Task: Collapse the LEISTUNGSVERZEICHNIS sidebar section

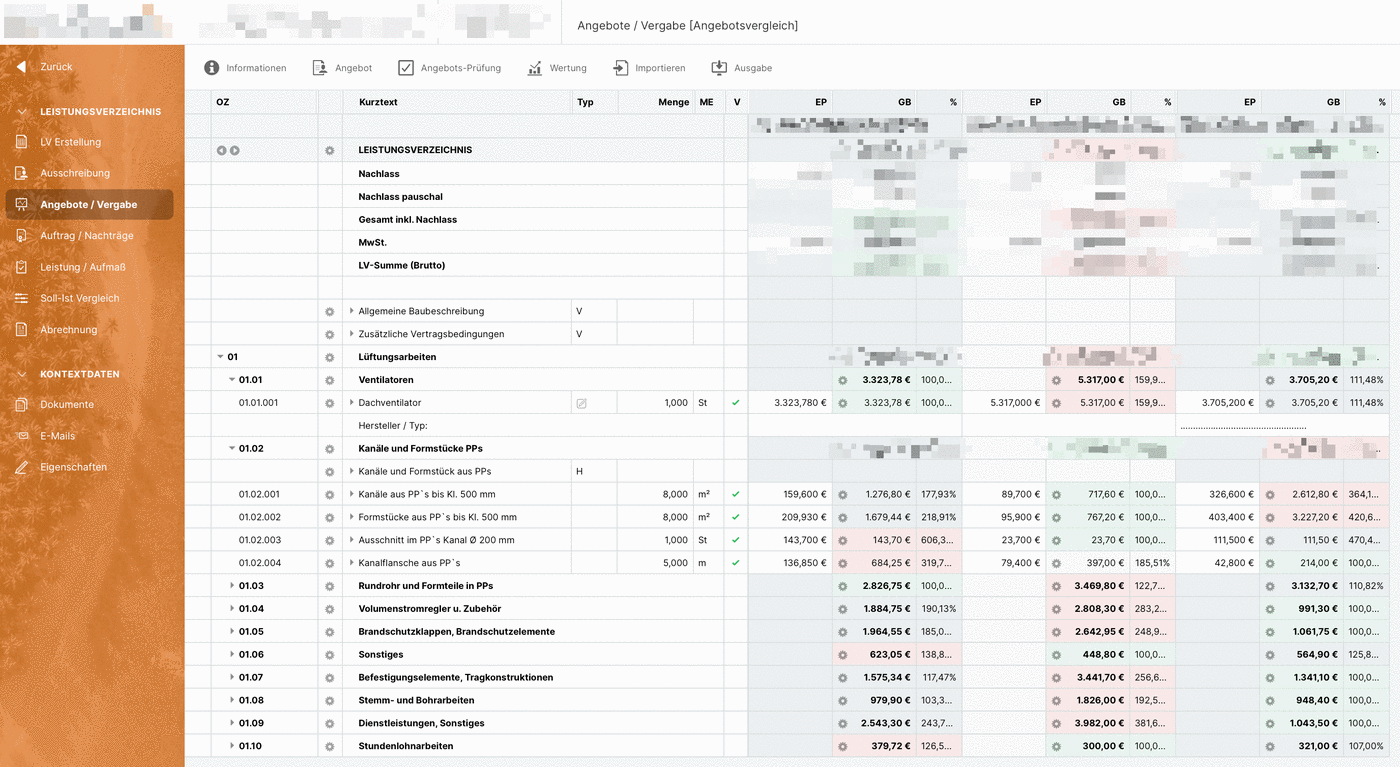Action: pyautogui.click(x=21, y=112)
